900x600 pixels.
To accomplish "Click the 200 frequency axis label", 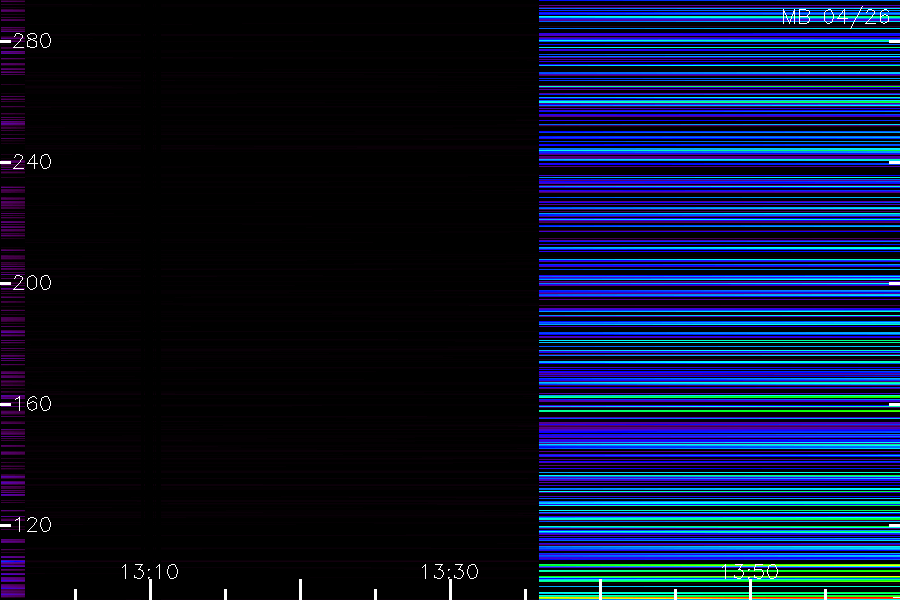I will [x=32, y=283].
